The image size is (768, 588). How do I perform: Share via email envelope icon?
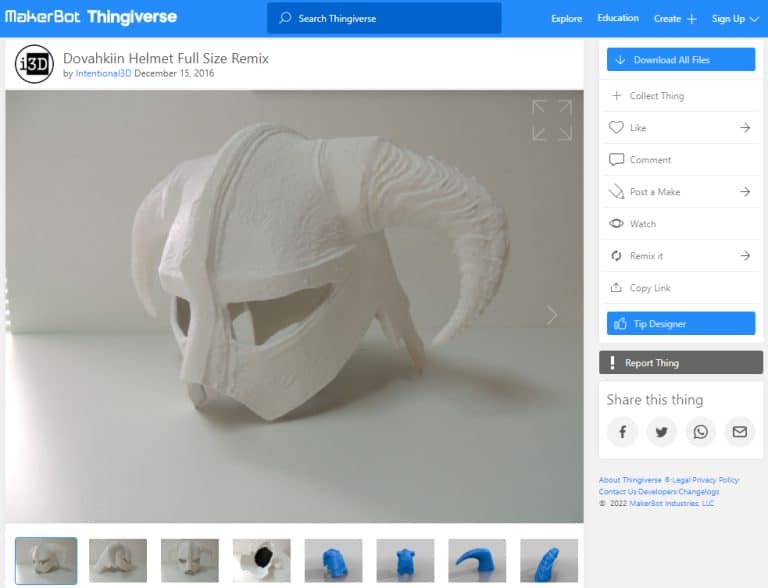tap(740, 432)
